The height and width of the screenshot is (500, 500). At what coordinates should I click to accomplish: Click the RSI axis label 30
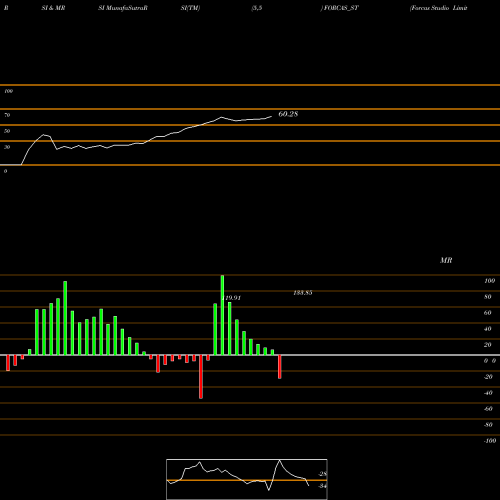[x=7, y=147]
